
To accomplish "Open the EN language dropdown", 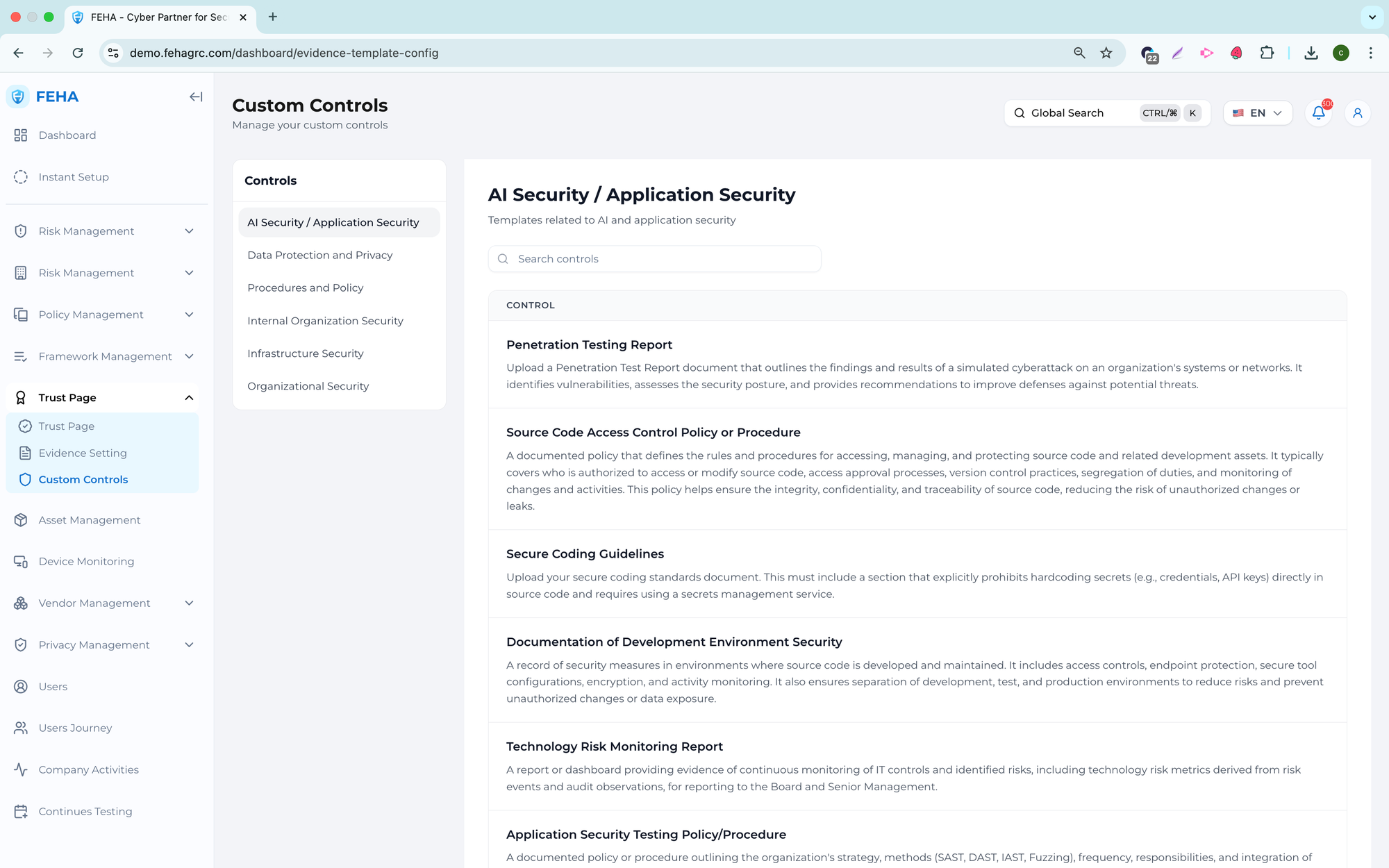I will 1257,113.
